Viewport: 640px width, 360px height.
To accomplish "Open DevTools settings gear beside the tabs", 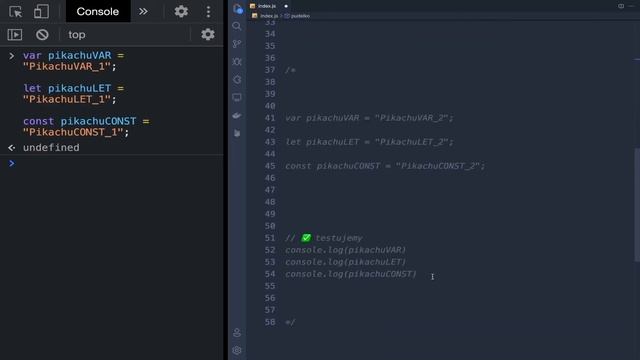I will (x=181, y=11).
